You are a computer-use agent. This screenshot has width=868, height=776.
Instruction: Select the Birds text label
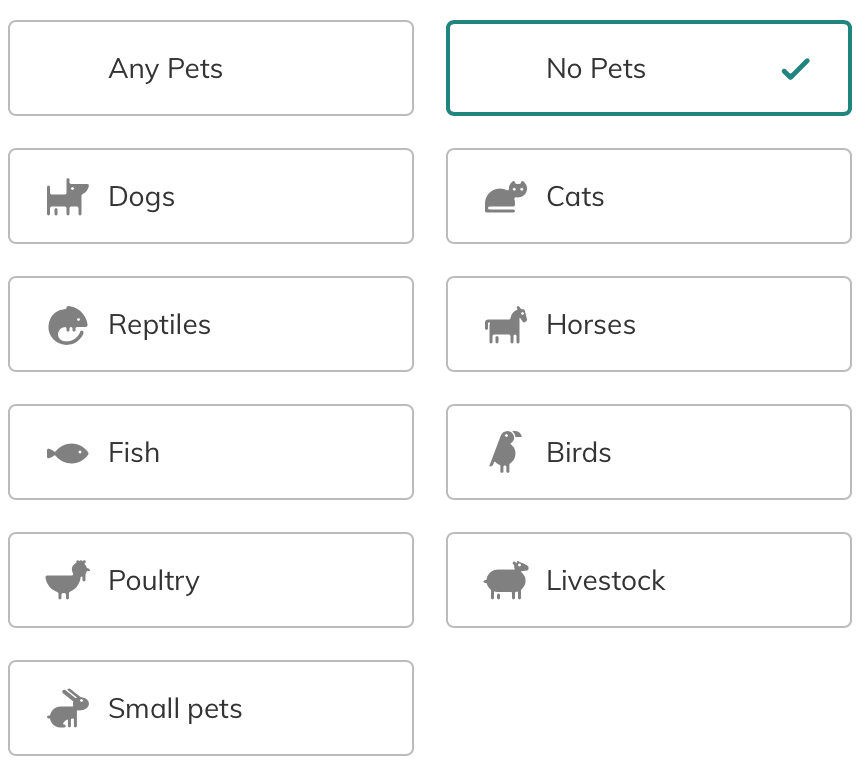[578, 453]
